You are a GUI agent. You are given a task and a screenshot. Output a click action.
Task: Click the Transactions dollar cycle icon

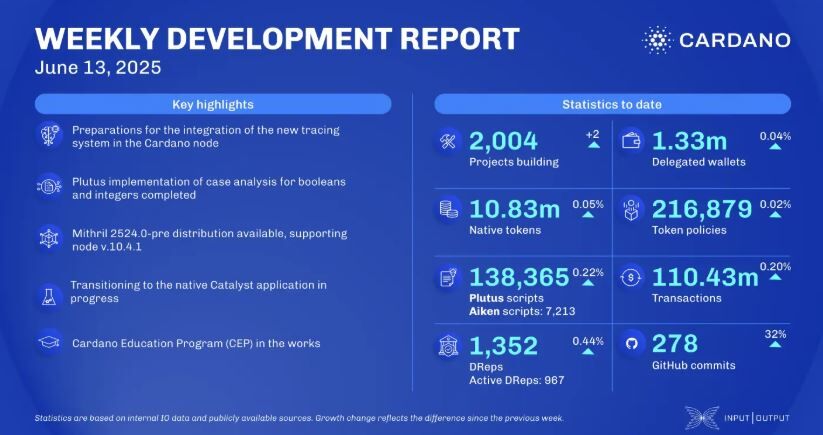pyautogui.click(x=631, y=277)
